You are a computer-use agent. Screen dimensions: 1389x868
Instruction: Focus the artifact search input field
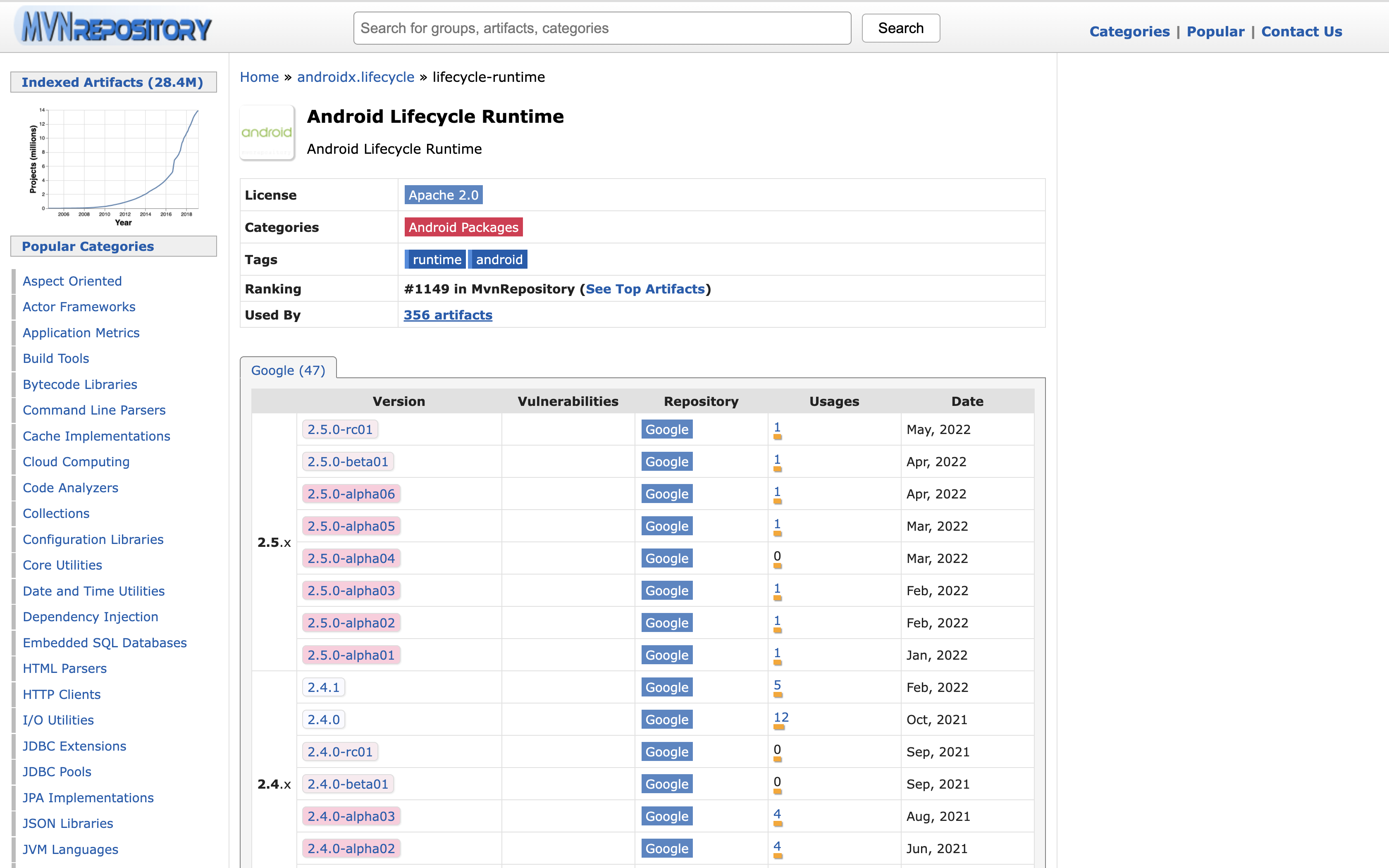(x=602, y=28)
